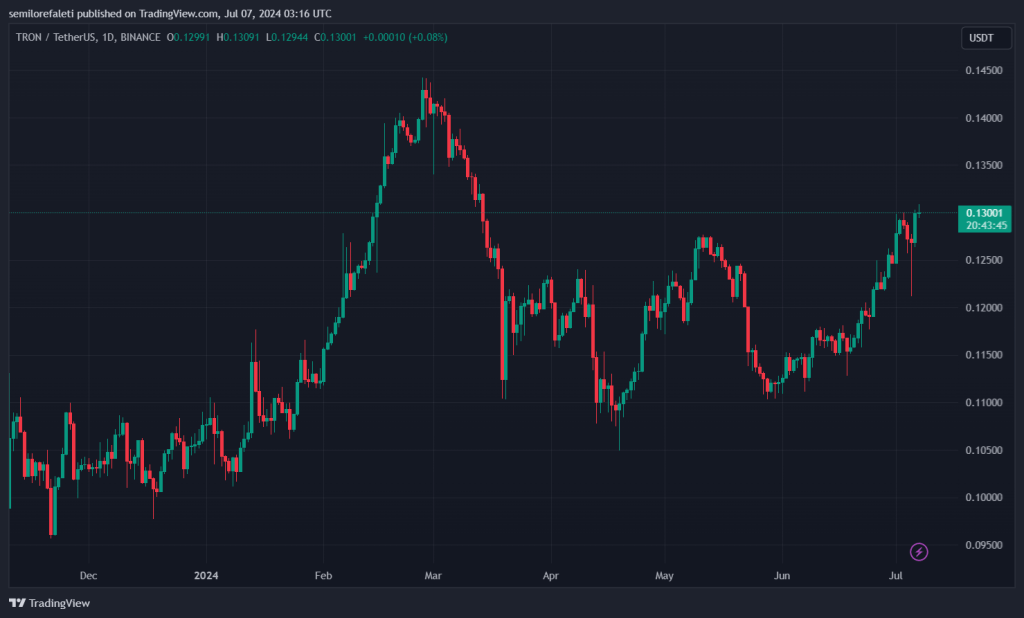Click the TradingView logo at bottom left
Image resolution: width=1024 pixels, height=618 pixels.
pos(50,603)
